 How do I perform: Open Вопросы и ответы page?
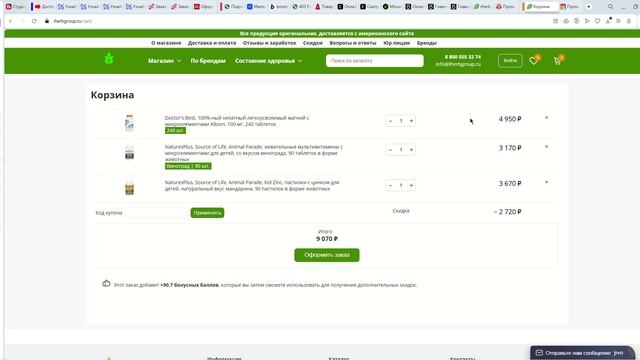coord(353,43)
